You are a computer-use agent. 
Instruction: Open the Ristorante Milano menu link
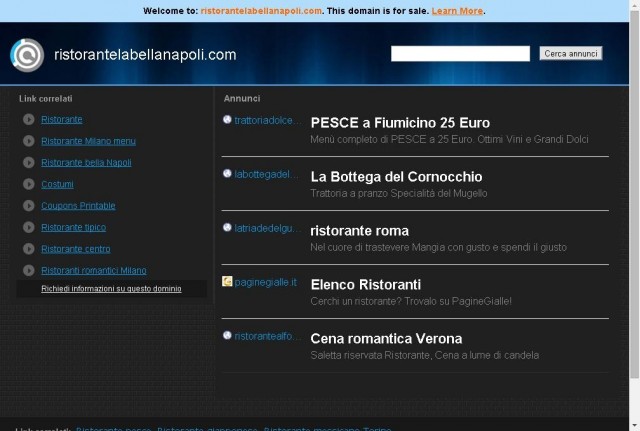tap(88, 141)
